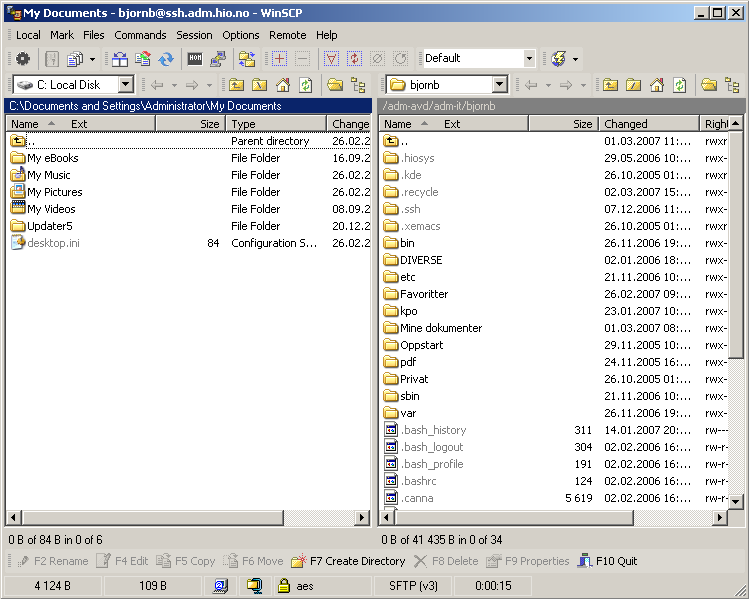Click the lightning globe session icon

[559, 59]
